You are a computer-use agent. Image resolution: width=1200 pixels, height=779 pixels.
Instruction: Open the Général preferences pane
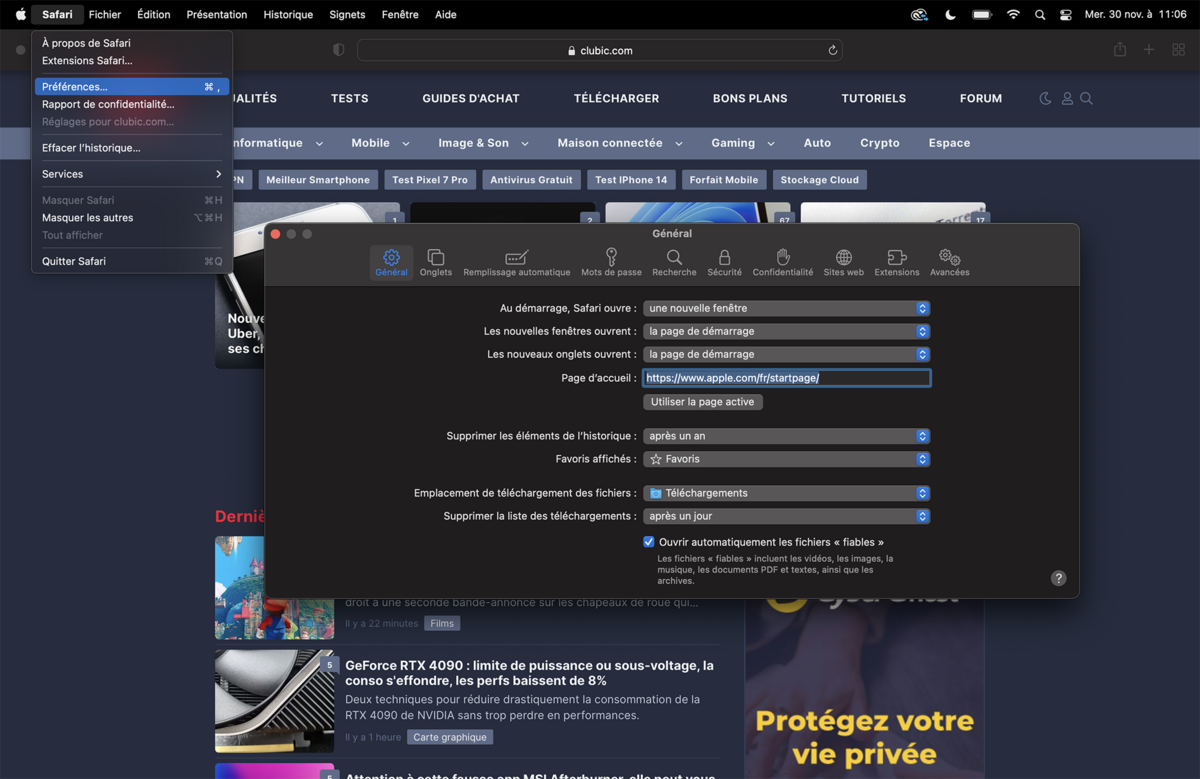(391, 263)
